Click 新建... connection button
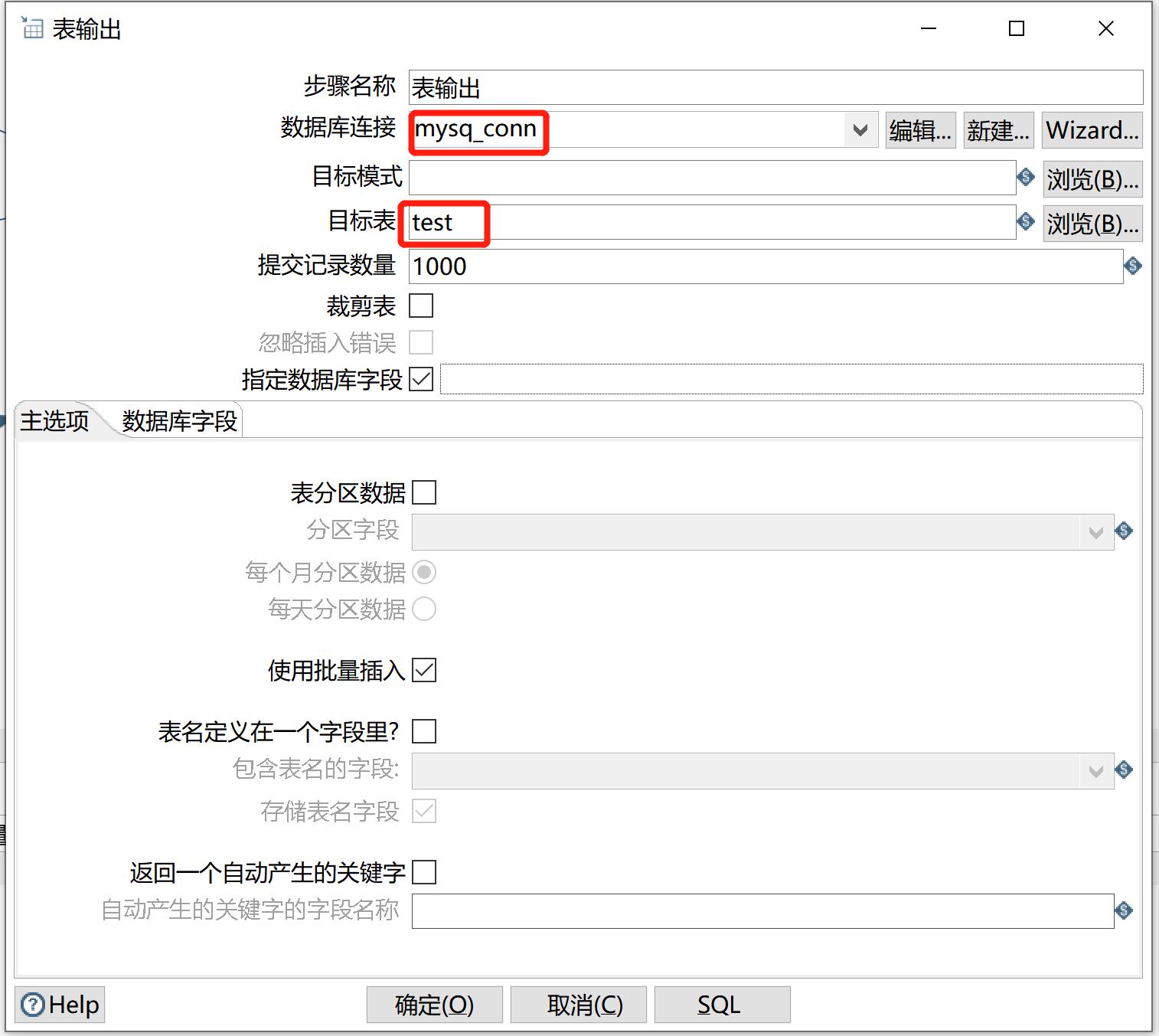 (x=998, y=130)
